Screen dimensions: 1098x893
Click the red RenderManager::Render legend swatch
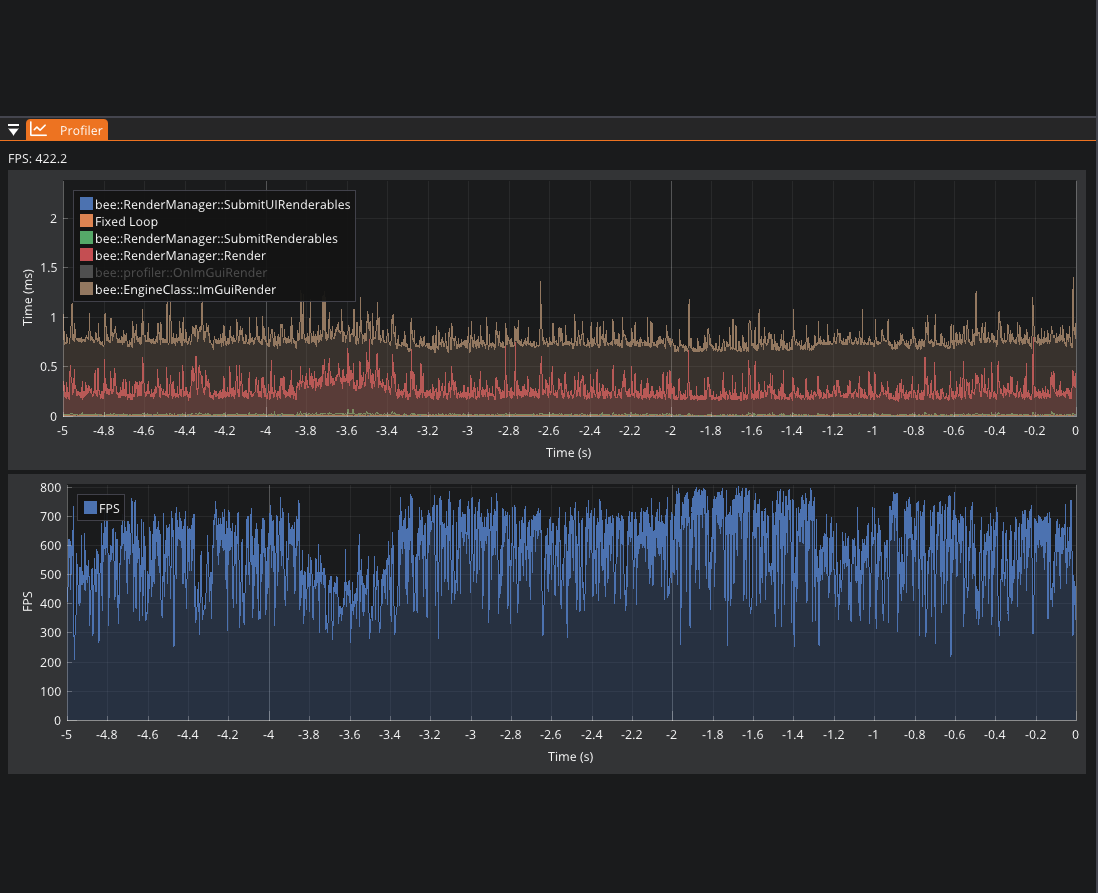tap(86, 256)
